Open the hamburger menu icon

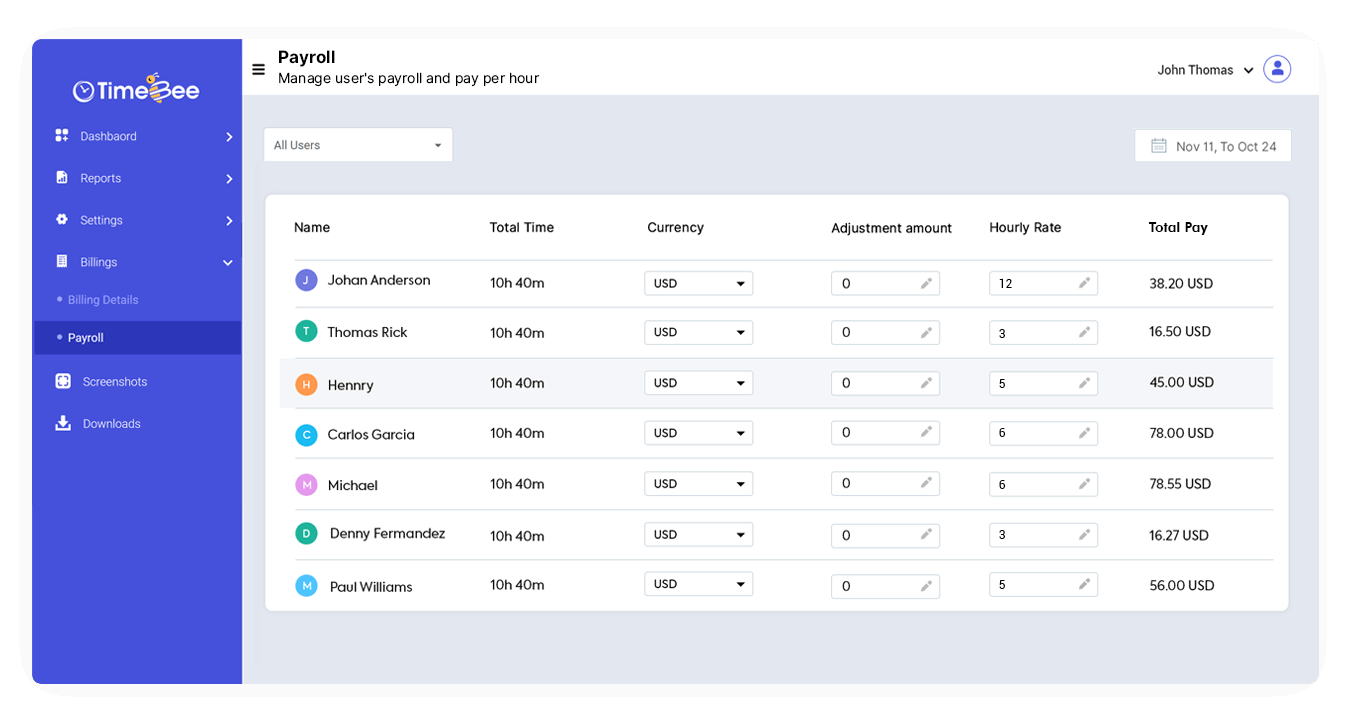(x=258, y=68)
